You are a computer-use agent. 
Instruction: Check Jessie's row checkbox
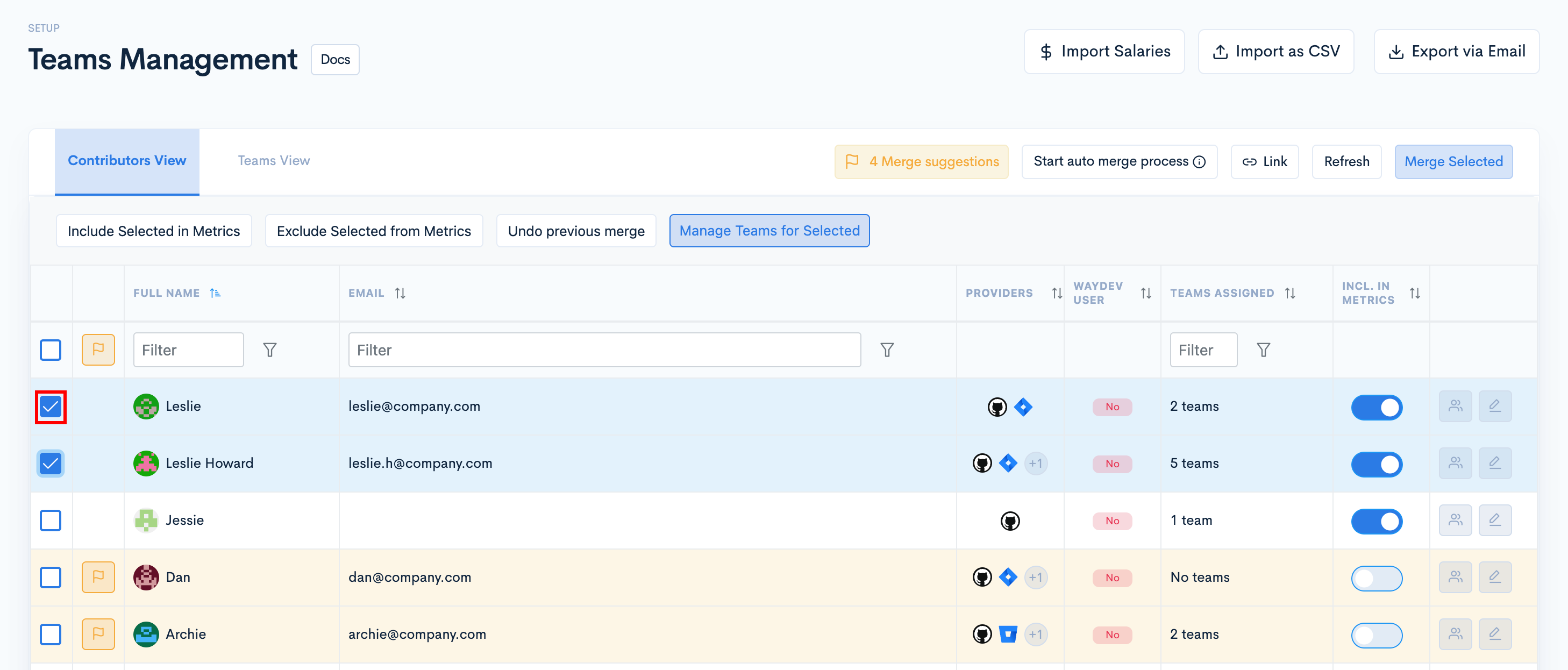click(x=51, y=521)
